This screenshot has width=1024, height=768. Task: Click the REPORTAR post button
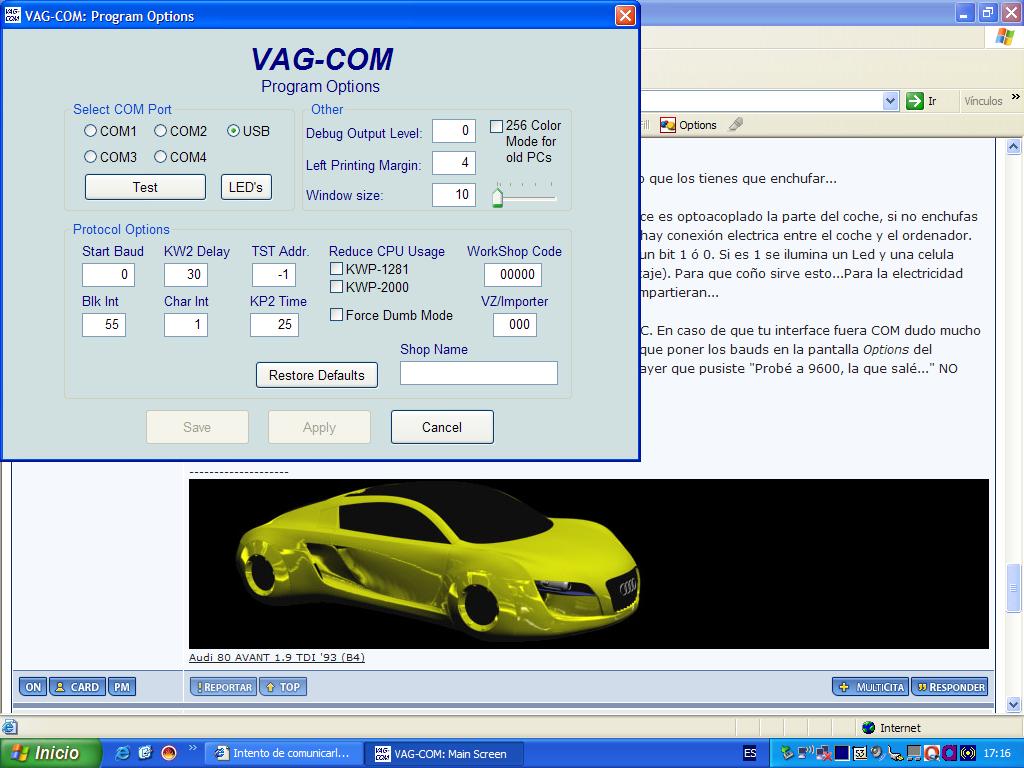(224, 687)
